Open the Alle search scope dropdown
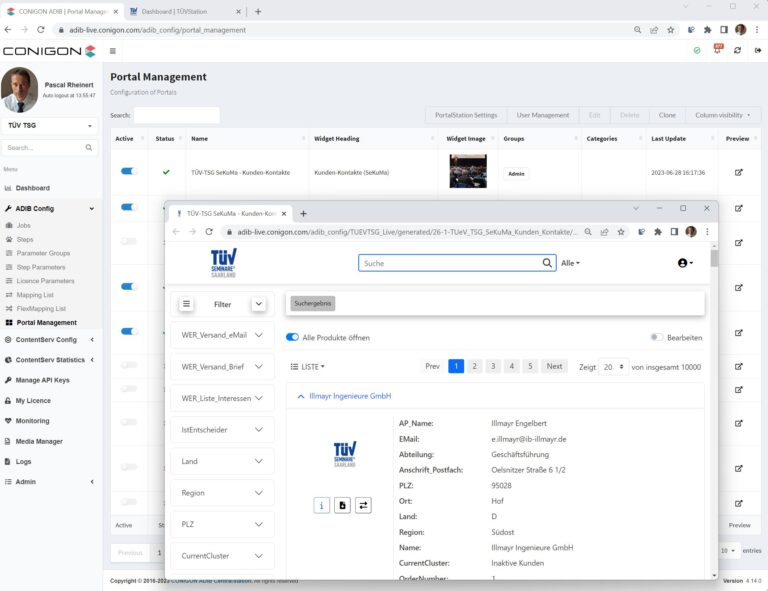Screen dimensions: 768x591 (x=570, y=263)
